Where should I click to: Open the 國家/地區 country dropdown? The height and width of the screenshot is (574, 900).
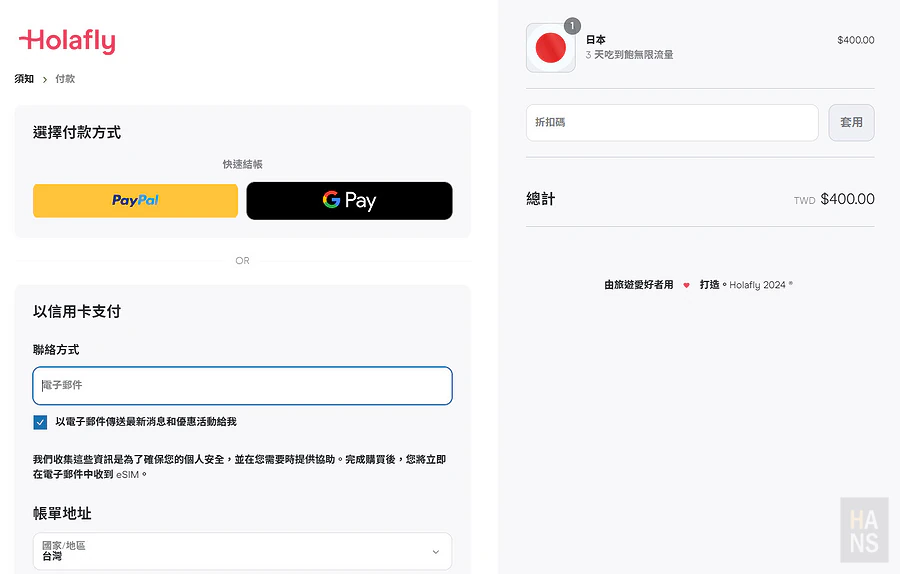pyautogui.click(x=242, y=551)
